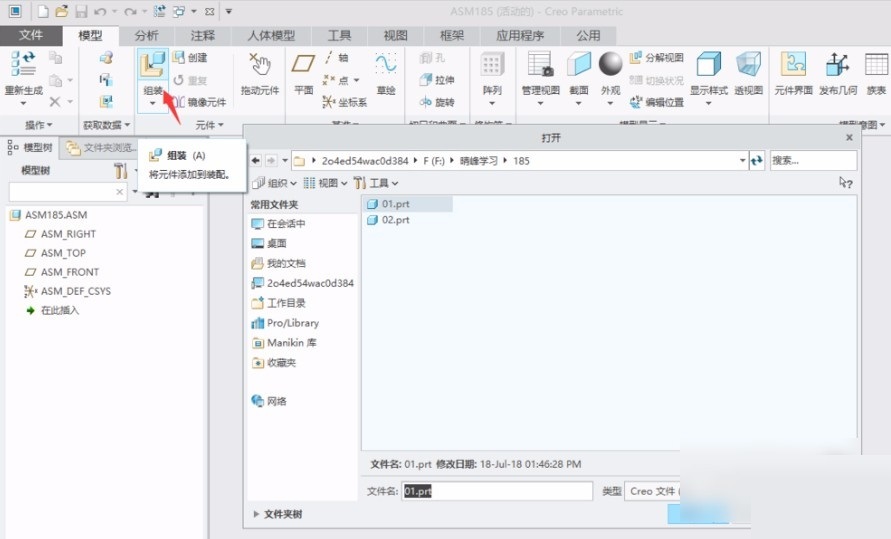The height and width of the screenshot is (539, 891).
Task: Switch to the 应用程序 ribbon tab
Action: [520, 35]
